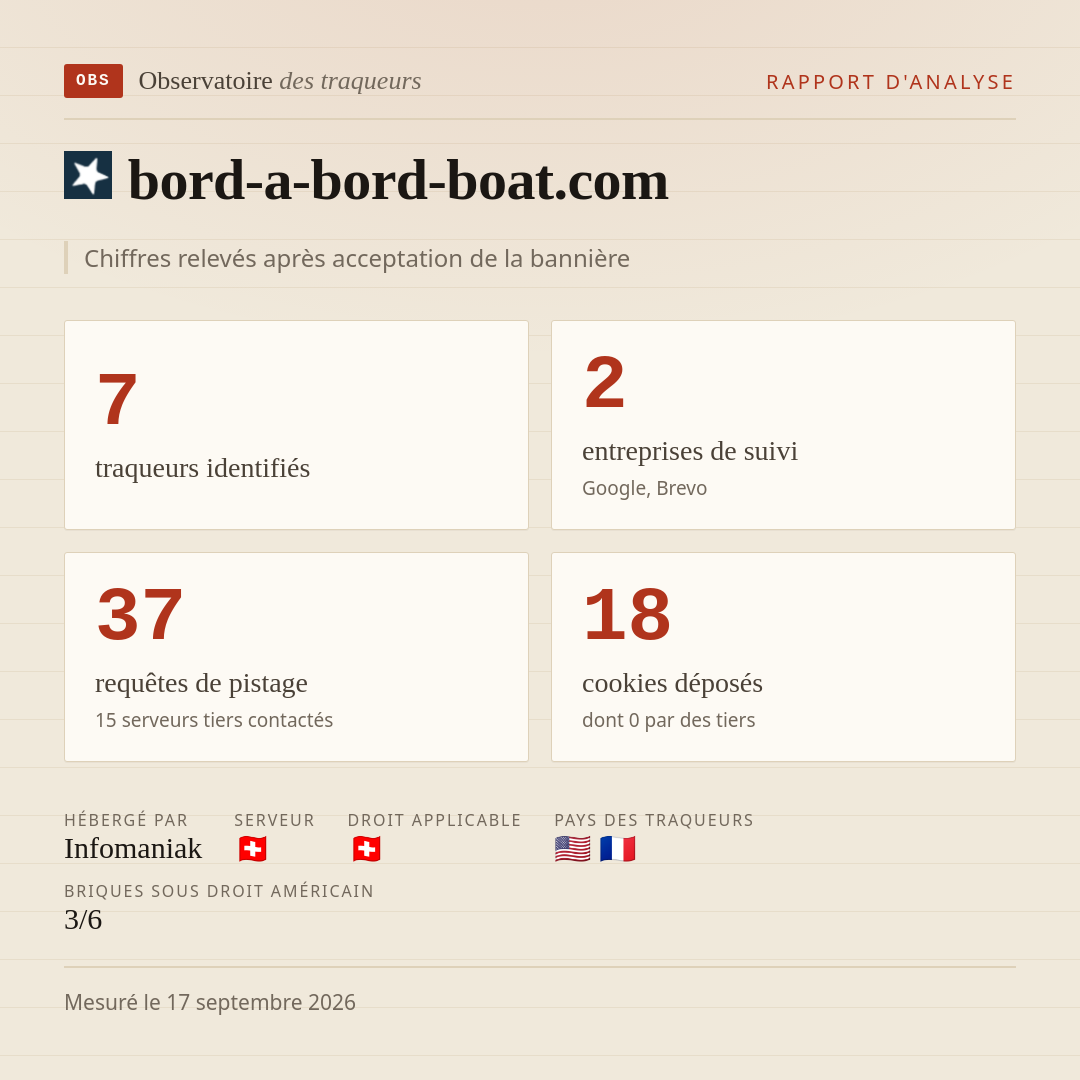Click the Pays des traqueurs label
1080x1080 pixels.
654,820
